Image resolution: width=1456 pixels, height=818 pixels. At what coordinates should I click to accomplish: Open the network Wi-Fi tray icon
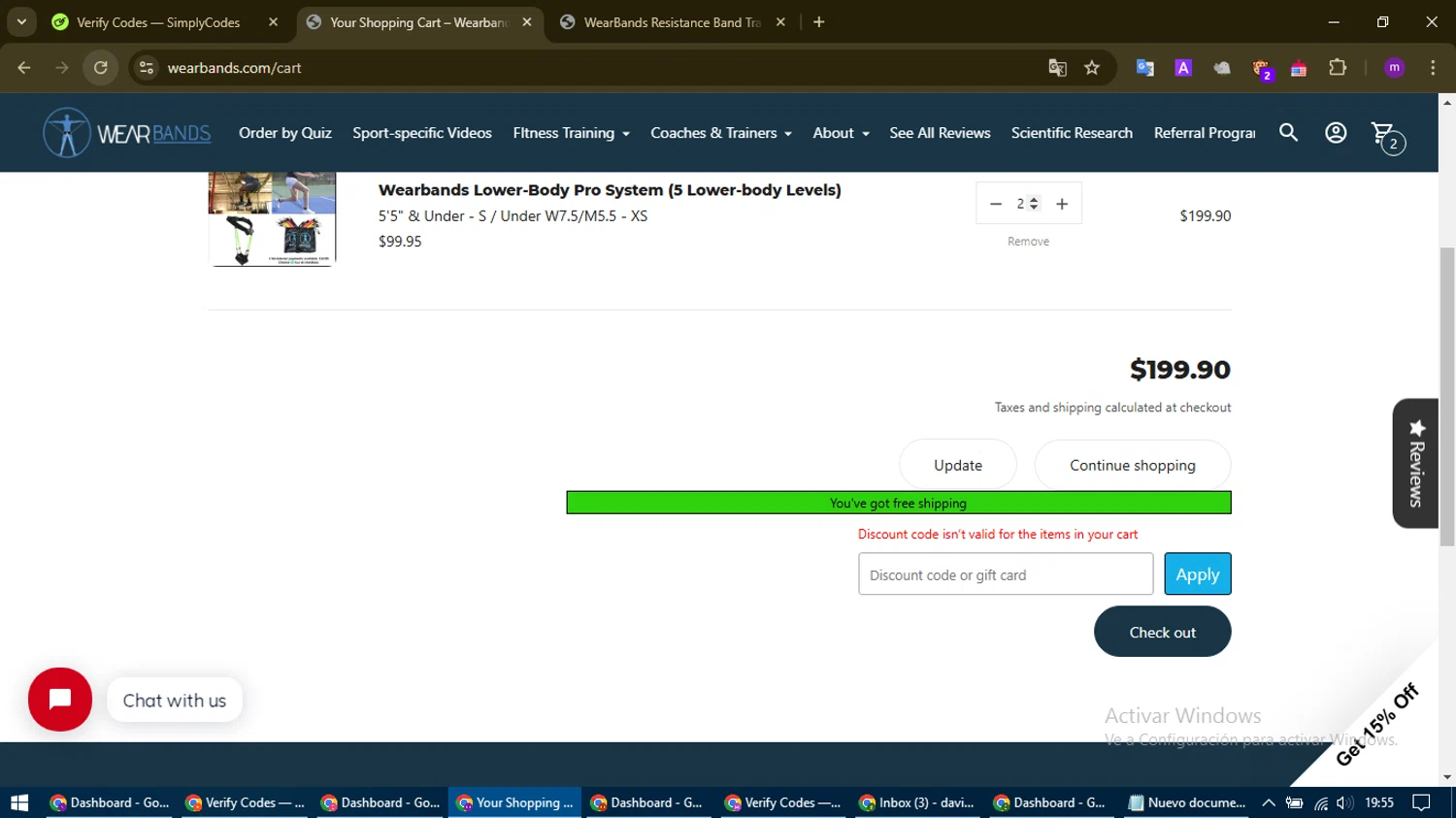[x=1321, y=802]
